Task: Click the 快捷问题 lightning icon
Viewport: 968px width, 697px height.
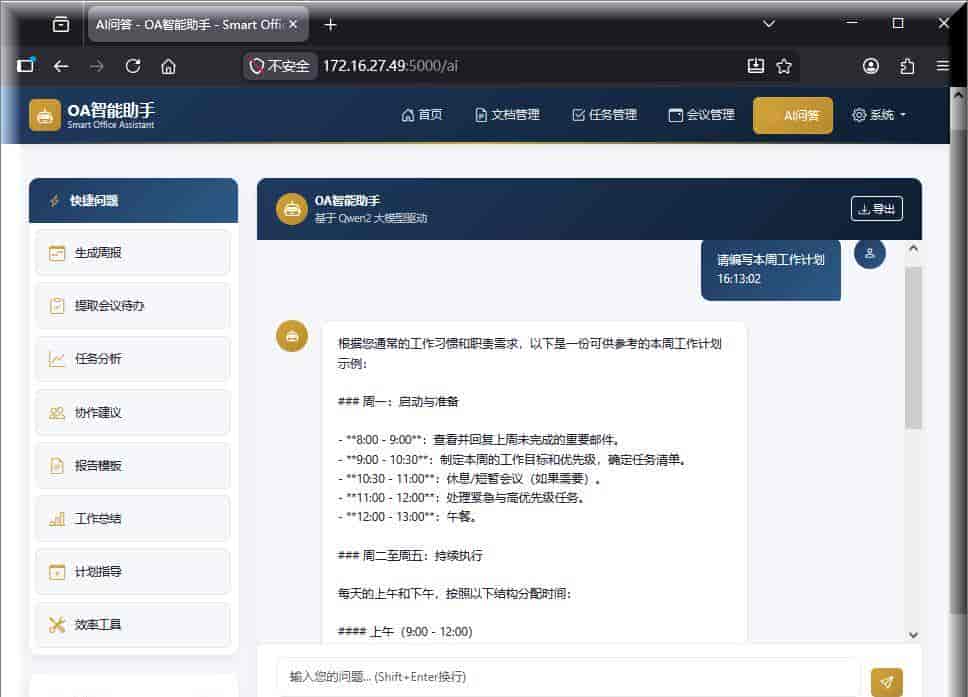Action: [x=54, y=201]
